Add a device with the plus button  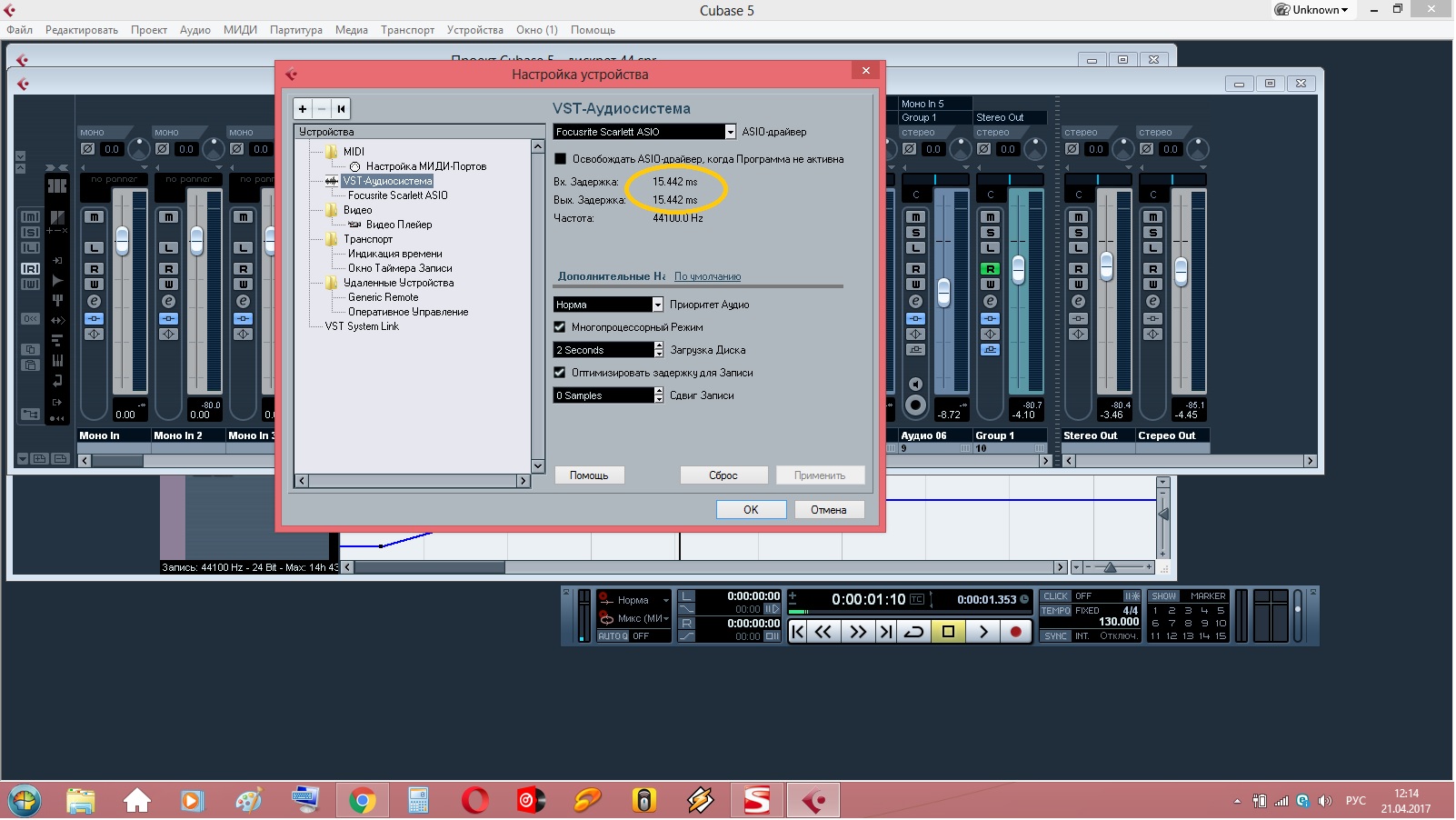pos(303,109)
